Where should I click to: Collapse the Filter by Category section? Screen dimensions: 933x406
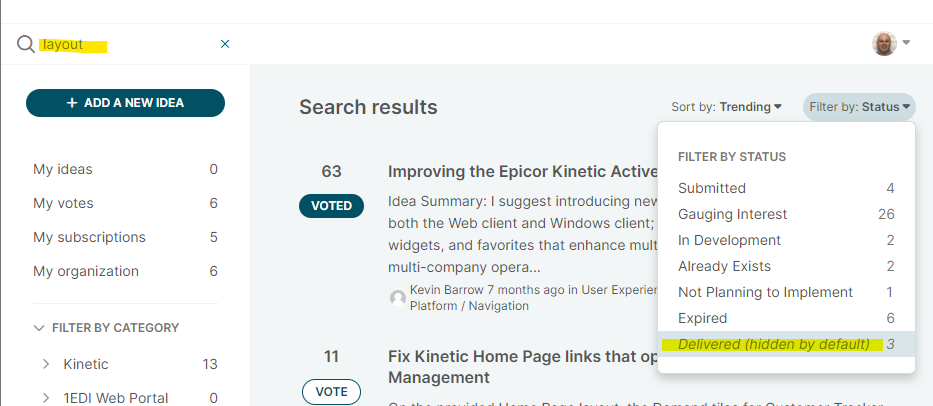pos(39,328)
